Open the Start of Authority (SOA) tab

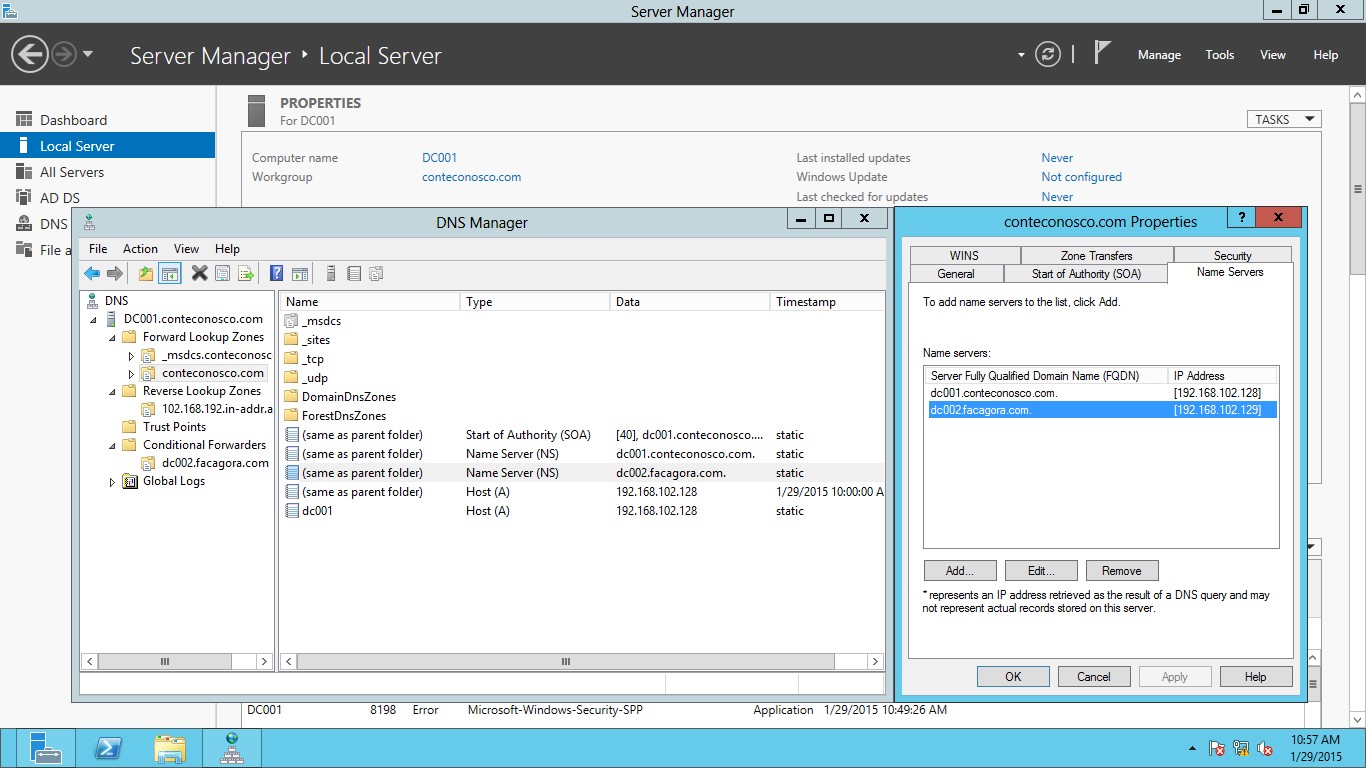point(1086,273)
